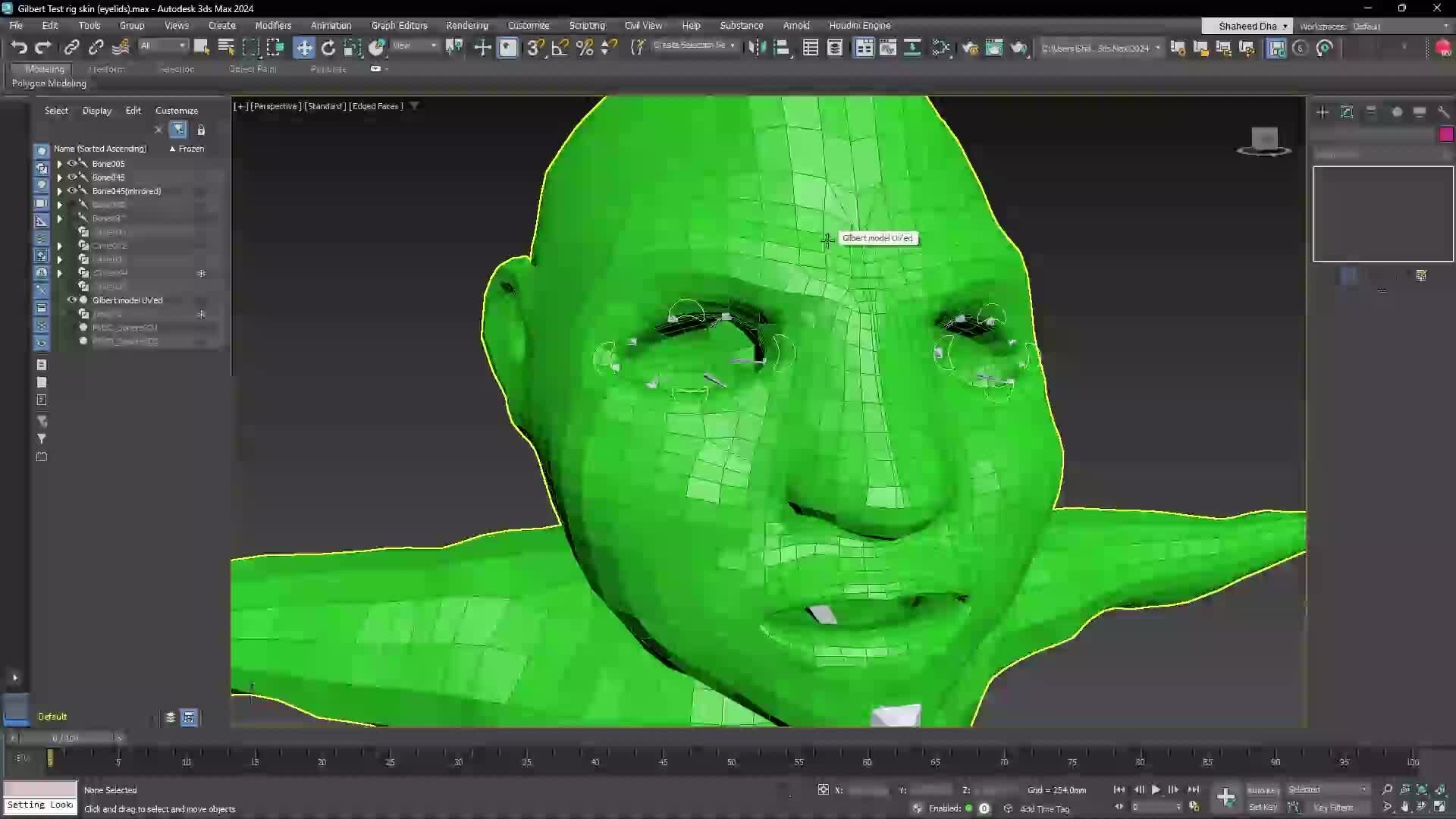This screenshot has width=1456, height=819.
Task: Hide visibility of Bone005 via eye icon
Action: point(72,163)
